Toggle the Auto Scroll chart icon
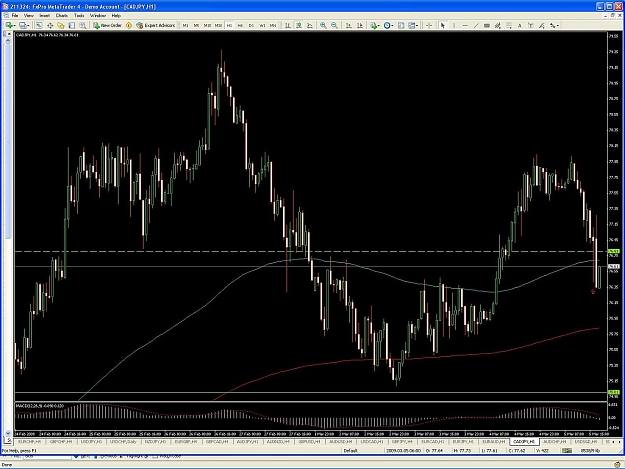 tap(348, 25)
